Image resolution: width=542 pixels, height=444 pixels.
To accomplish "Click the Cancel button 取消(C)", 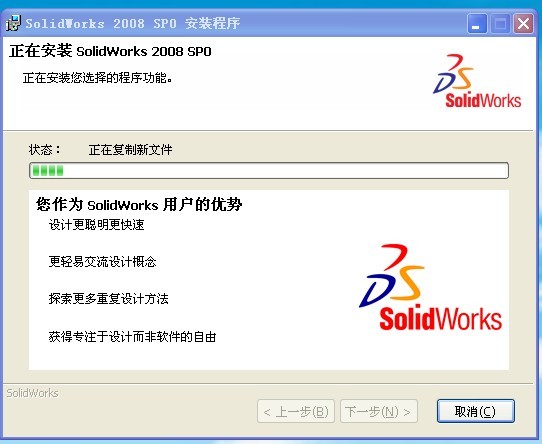I will (x=476, y=411).
